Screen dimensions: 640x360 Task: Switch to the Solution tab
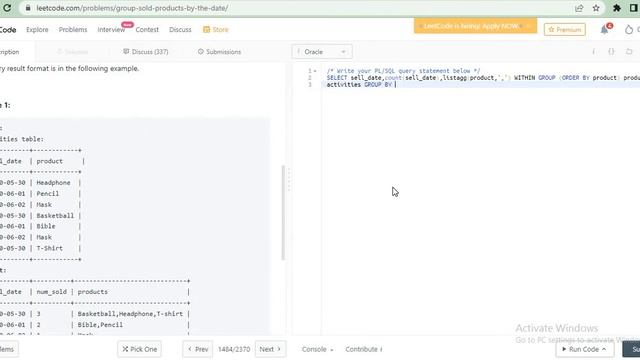coord(72,52)
